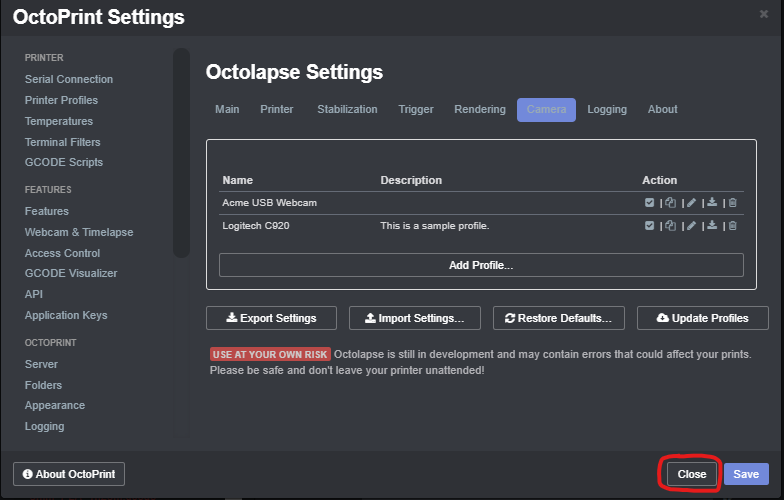Copy the Acme USB Webcam profile
Screen dimensions: 784x500
[670, 202]
